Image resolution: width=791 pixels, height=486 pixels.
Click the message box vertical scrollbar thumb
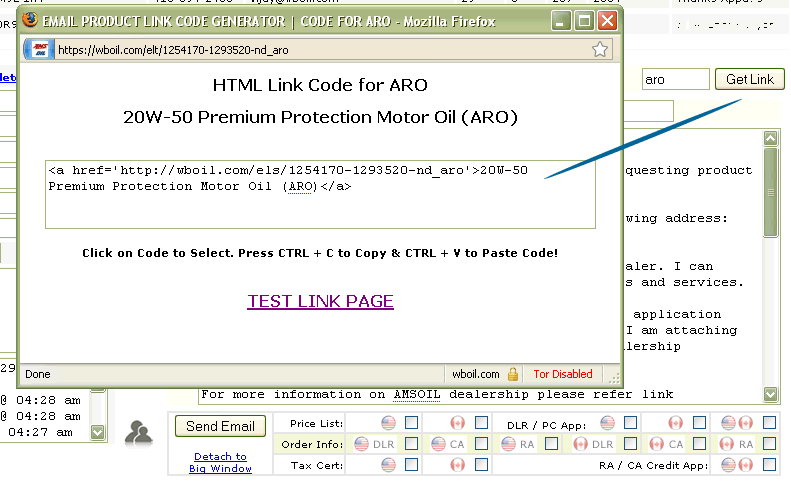tap(770, 192)
